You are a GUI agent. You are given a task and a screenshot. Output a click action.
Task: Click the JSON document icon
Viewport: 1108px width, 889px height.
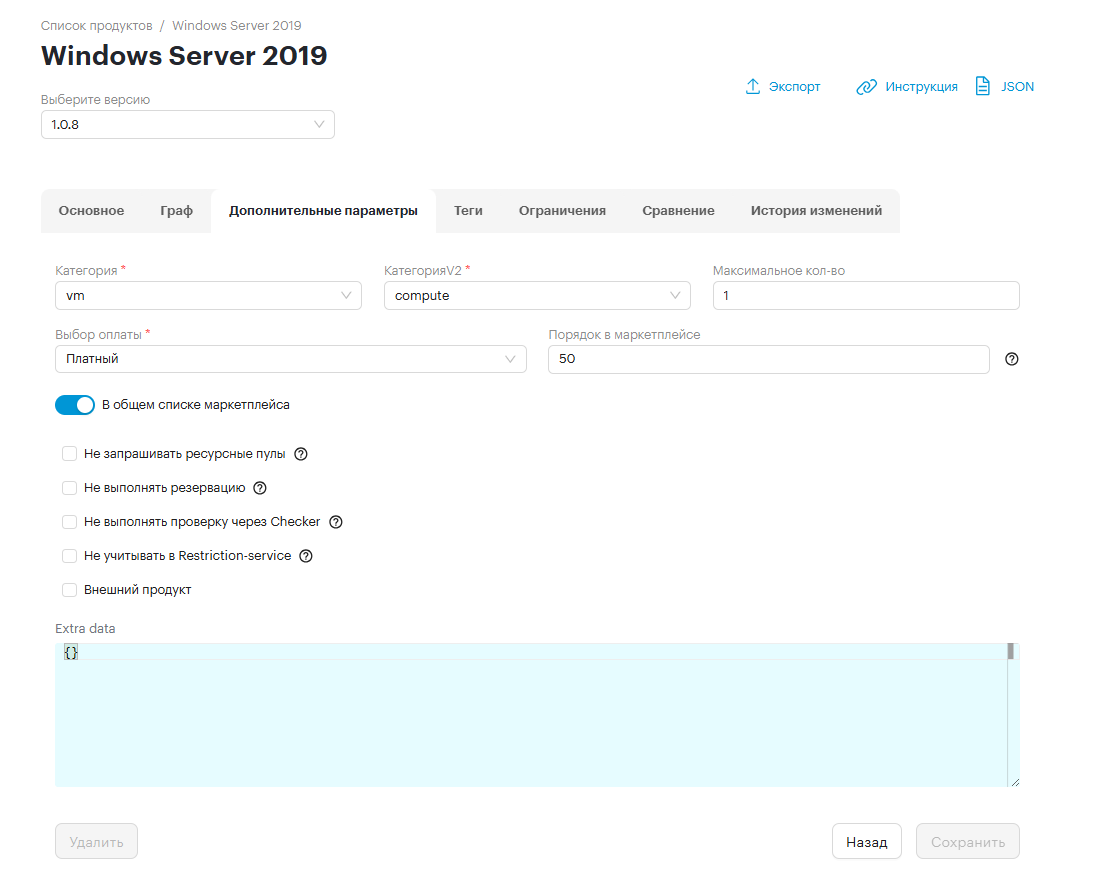pyautogui.click(x=982, y=86)
